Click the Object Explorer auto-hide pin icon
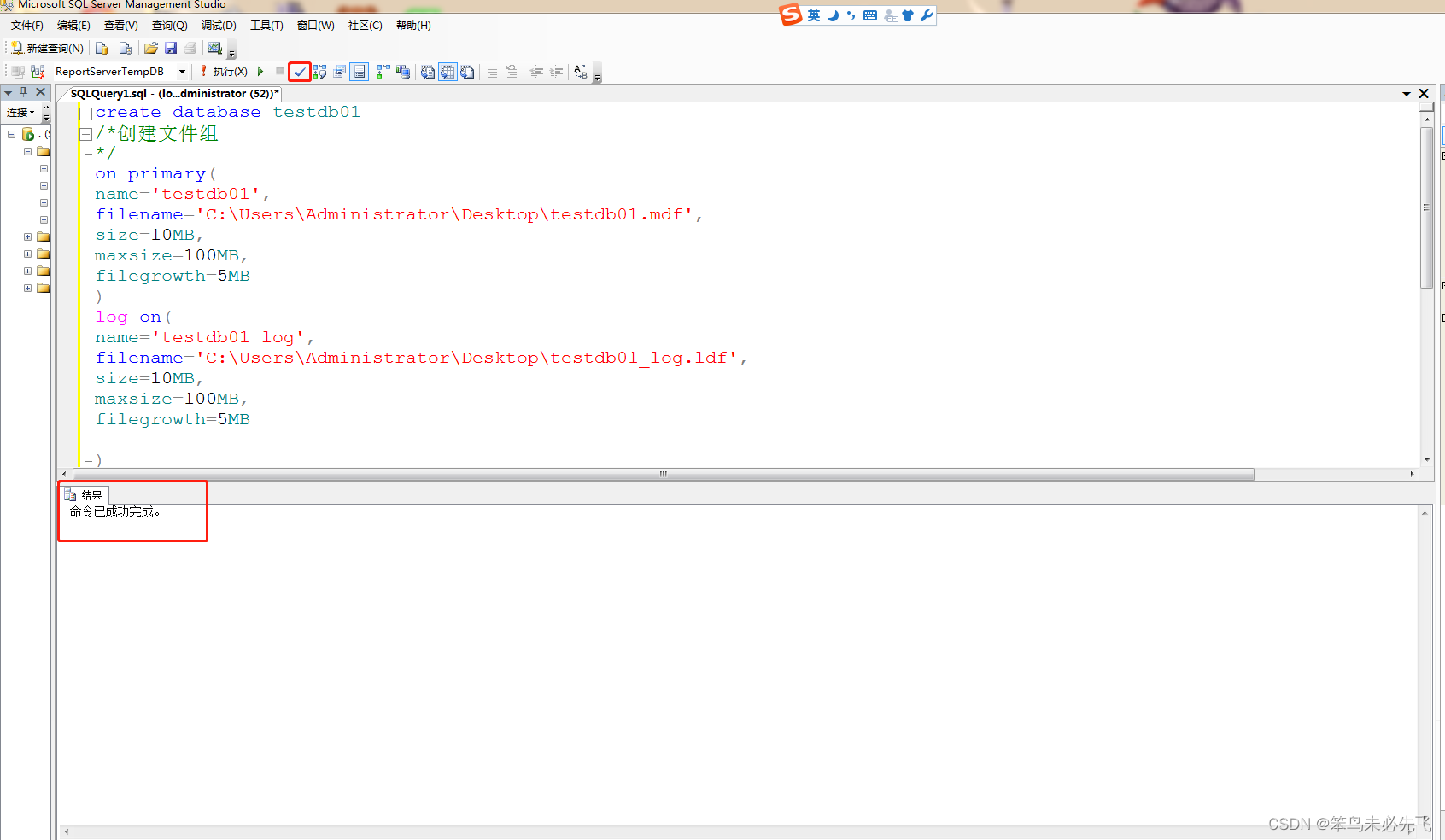Screen dimensions: 1445x840 [x=24, y=92]
